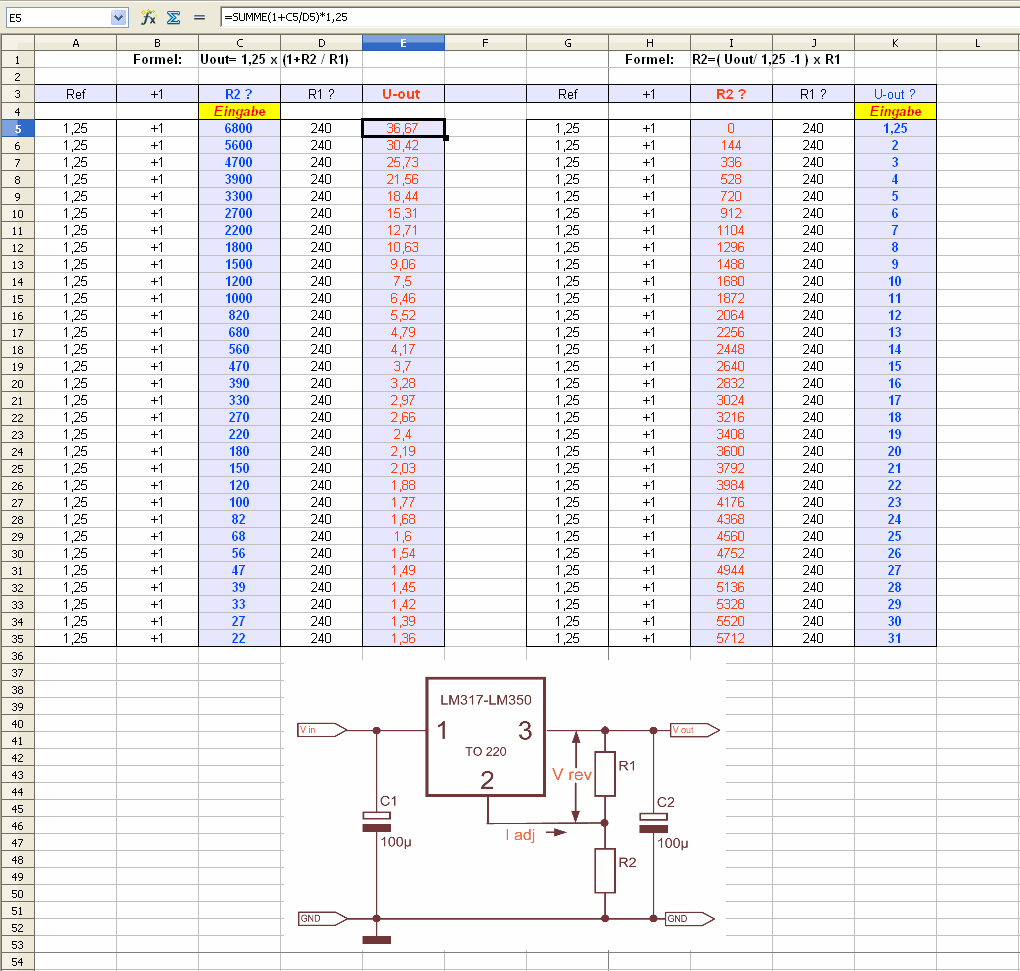Click the Ref header cell in column A
This screenshot has width=1020, height=971.
[x=75, y=94]
